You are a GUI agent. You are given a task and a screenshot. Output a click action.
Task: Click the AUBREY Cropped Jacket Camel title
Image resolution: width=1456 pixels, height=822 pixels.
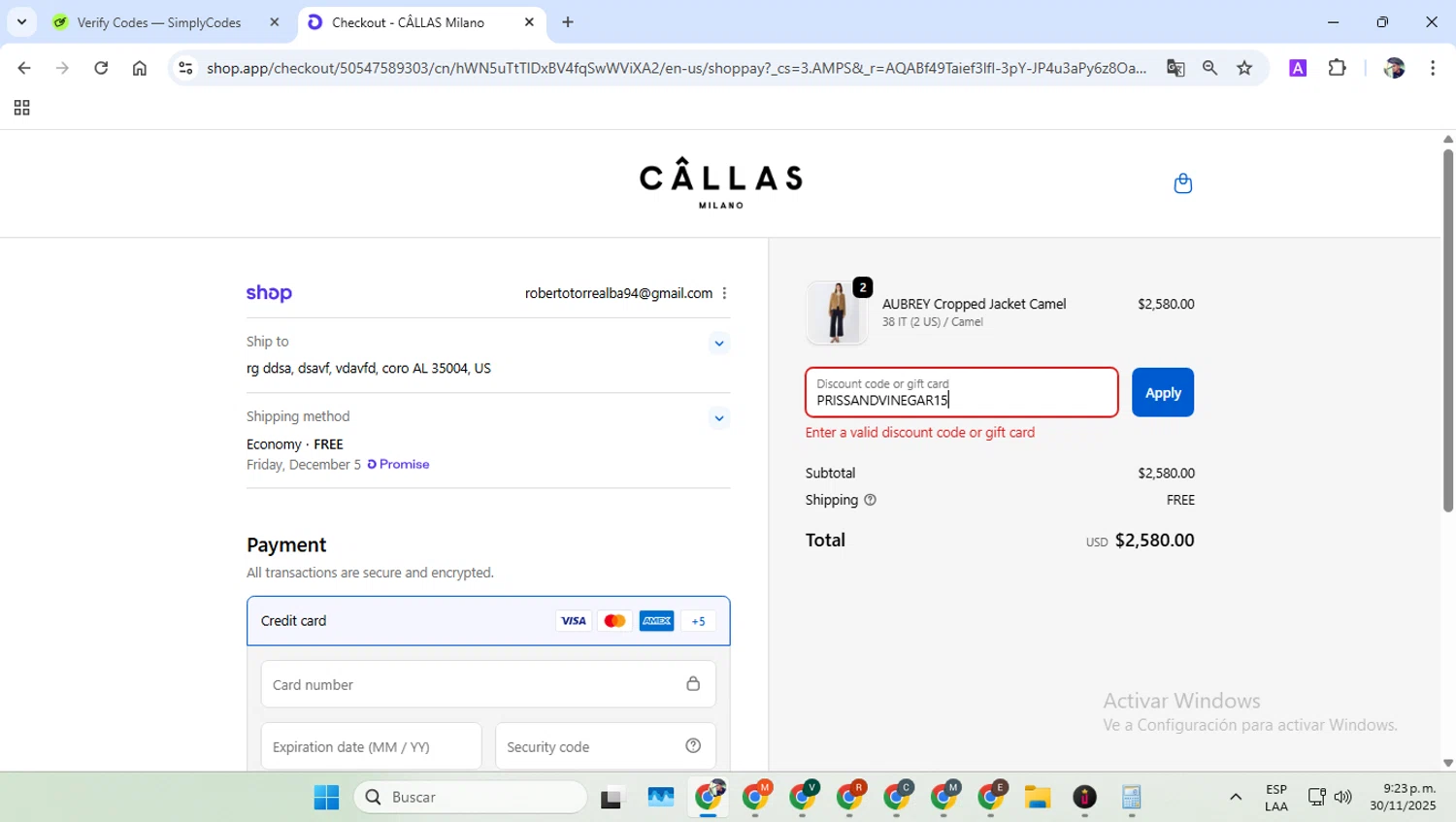tap(974, 304)
